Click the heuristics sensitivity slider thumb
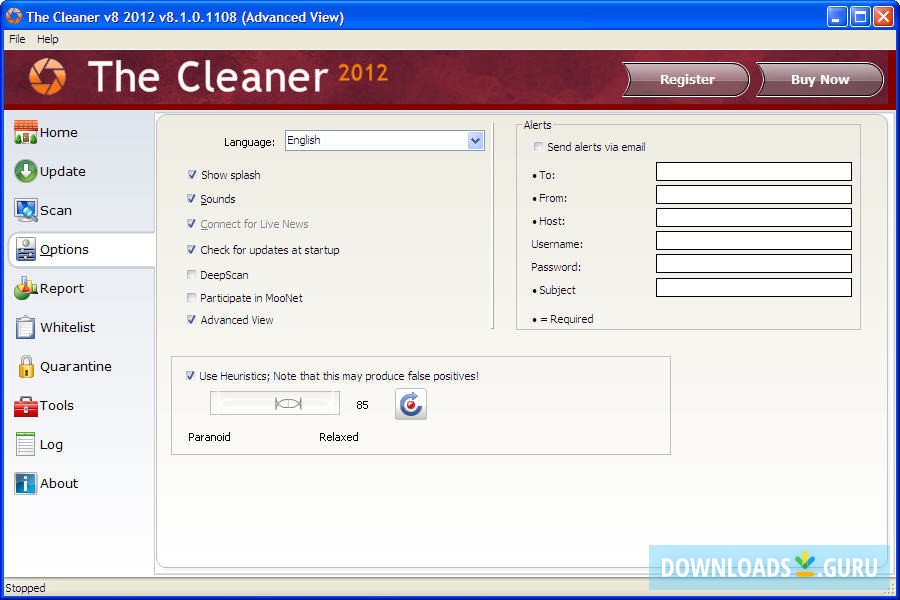Screen dimensions: 900x600 coord(288,404)
